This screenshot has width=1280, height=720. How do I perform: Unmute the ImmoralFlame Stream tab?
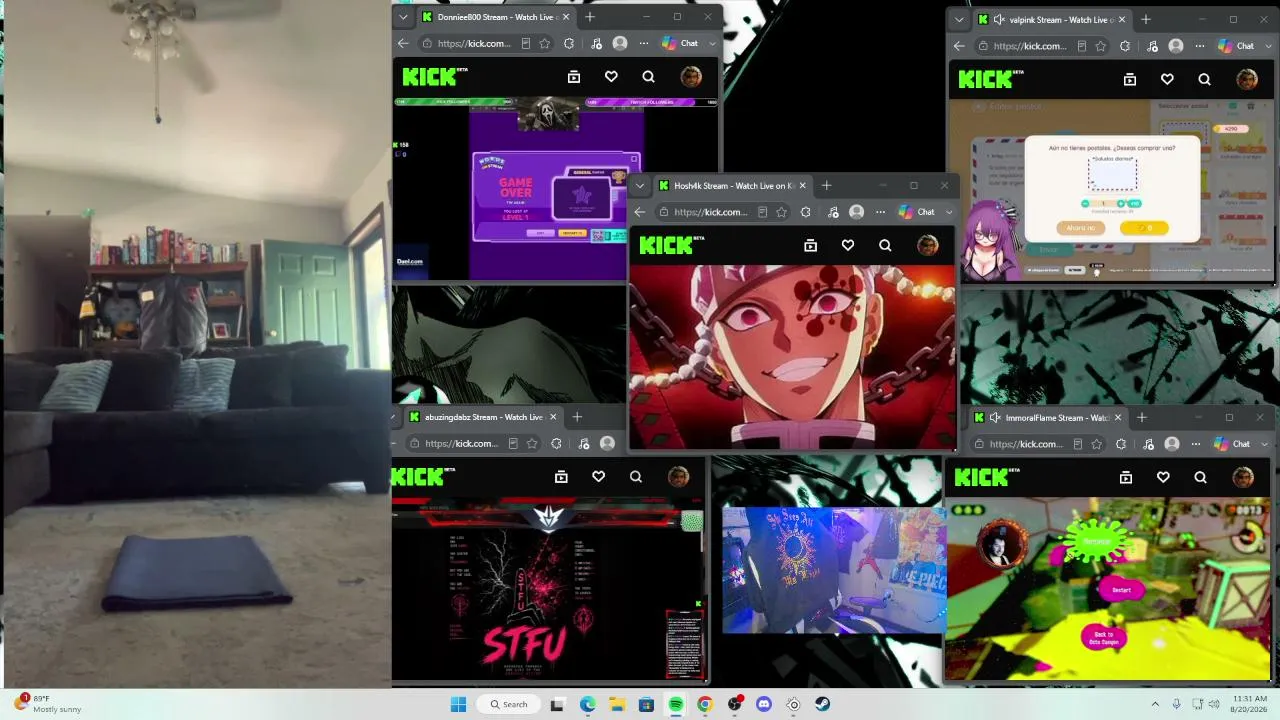point(994,418)
